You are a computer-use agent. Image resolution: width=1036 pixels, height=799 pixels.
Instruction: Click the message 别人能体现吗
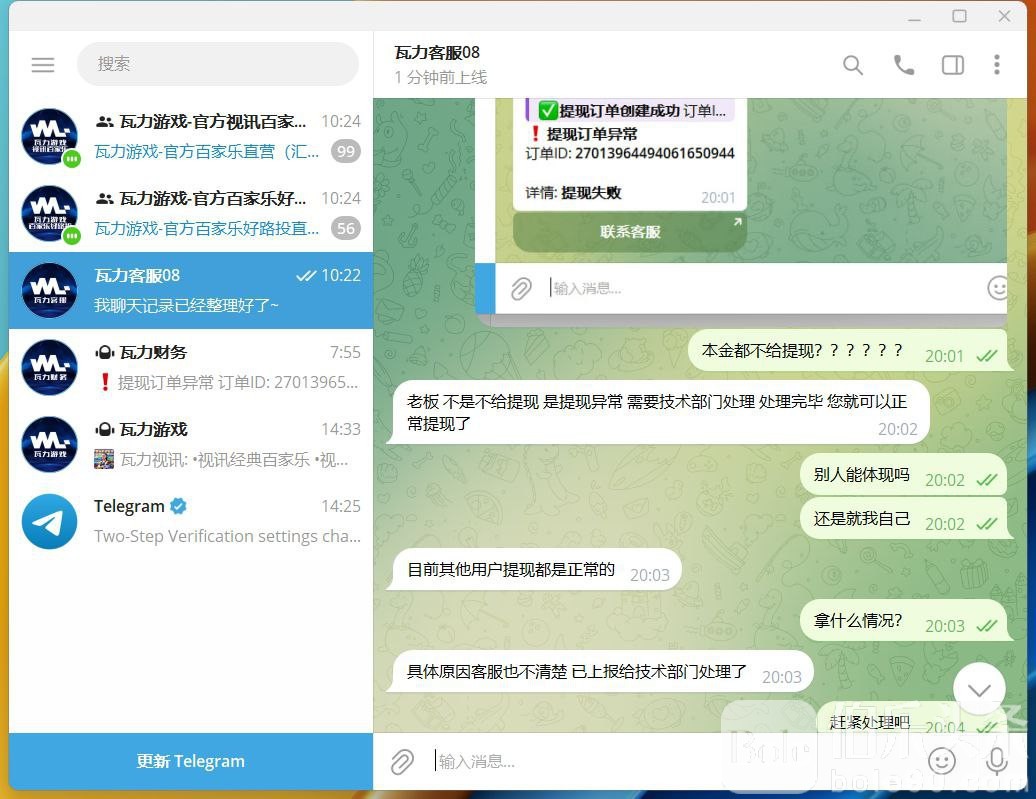point(903,475)
